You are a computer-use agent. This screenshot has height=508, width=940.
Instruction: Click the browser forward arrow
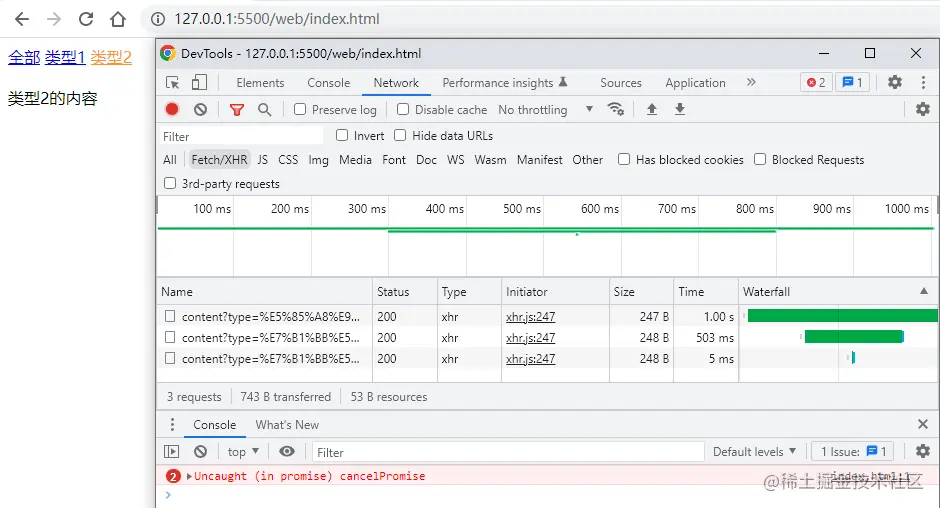54,19
